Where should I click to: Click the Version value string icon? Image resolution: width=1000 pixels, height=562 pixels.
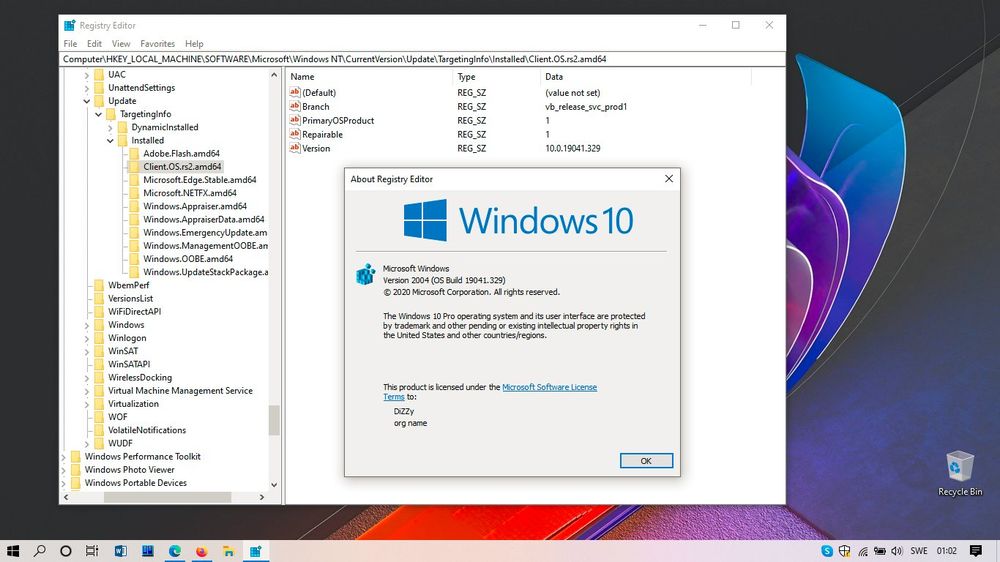[295, 148]
